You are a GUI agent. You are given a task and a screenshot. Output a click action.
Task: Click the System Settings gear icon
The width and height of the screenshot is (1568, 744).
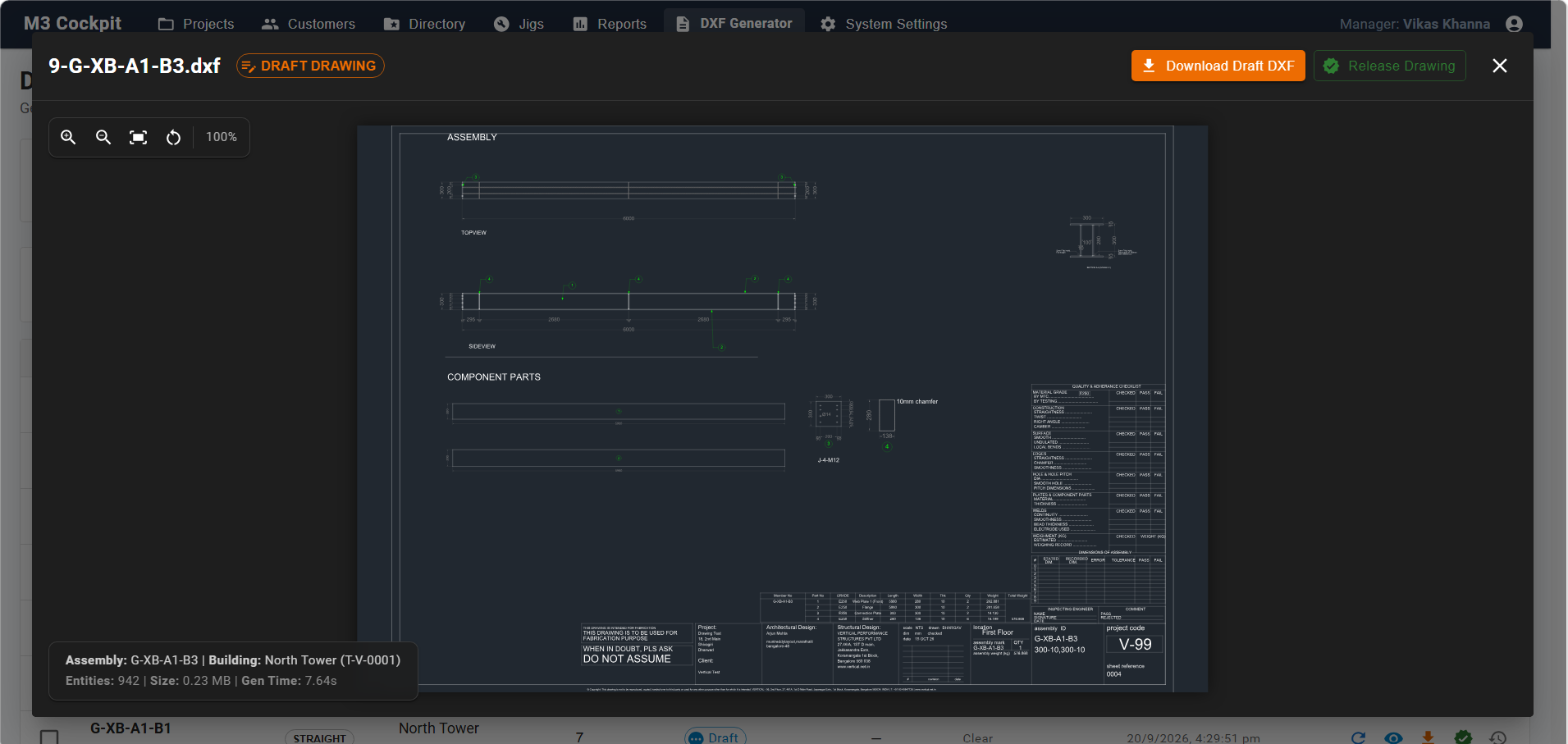click(828, 24)
